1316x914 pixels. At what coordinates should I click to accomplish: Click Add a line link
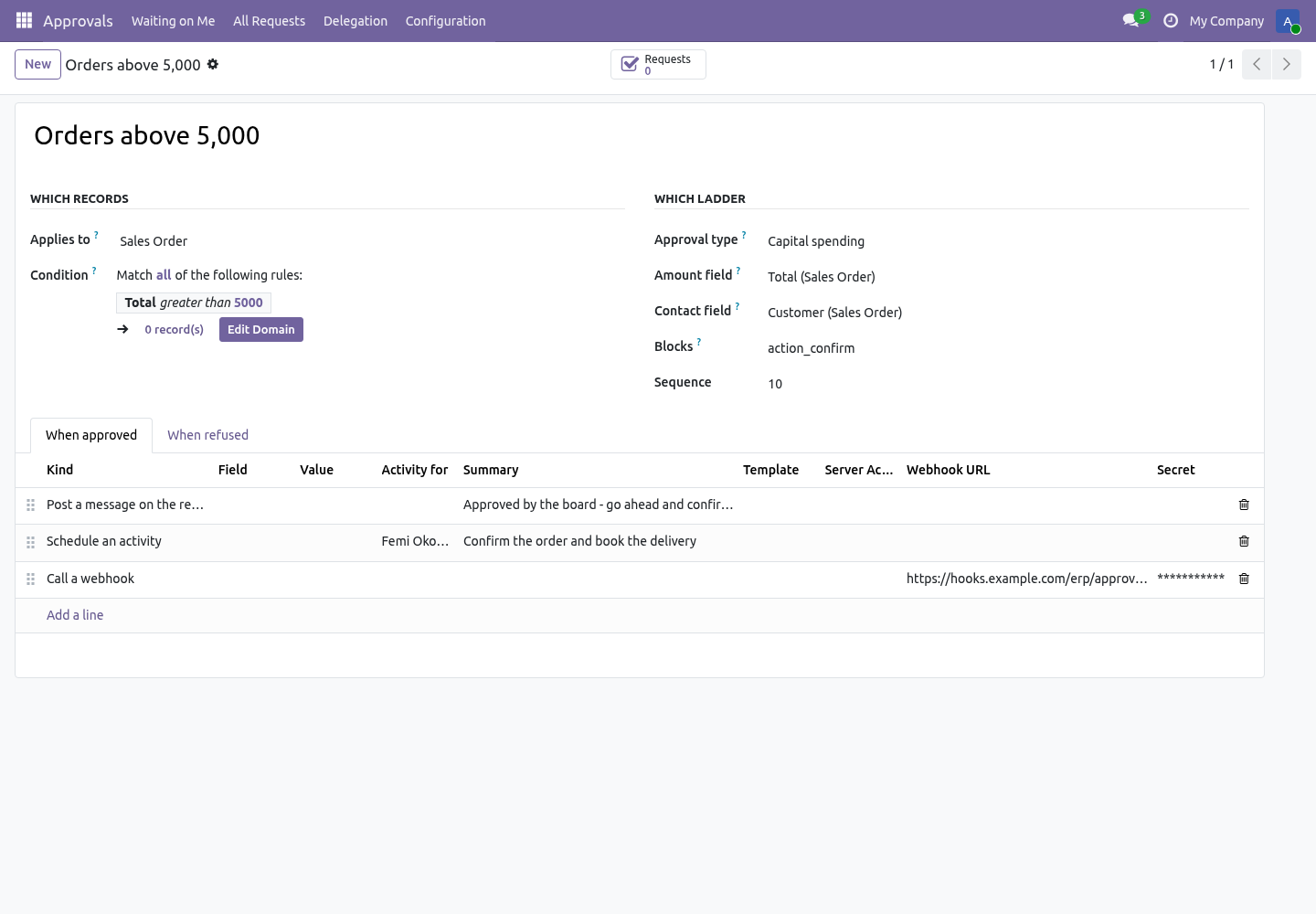point(75,615)
